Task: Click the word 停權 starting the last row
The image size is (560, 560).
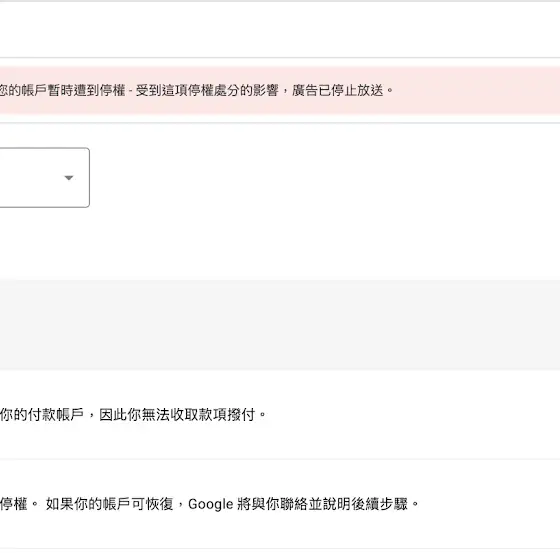Action: click(14, 504)
